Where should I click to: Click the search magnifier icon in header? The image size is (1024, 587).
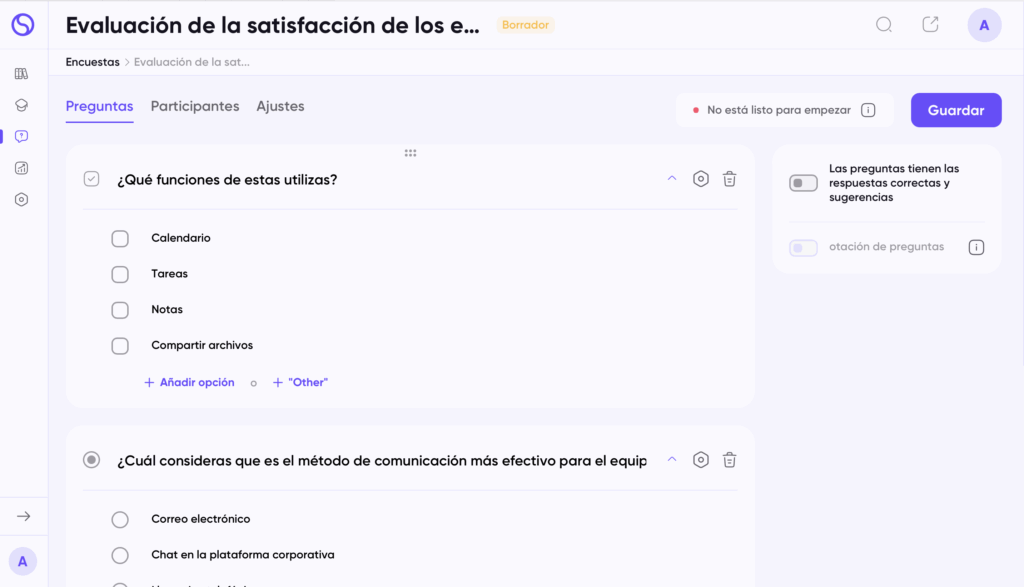[x=884, y=25]
